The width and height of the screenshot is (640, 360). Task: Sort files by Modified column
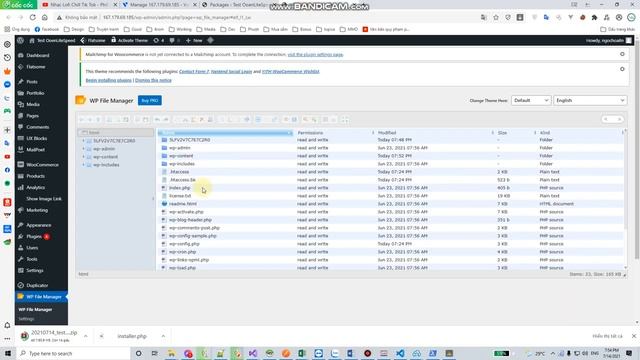(x=435, y=133)
